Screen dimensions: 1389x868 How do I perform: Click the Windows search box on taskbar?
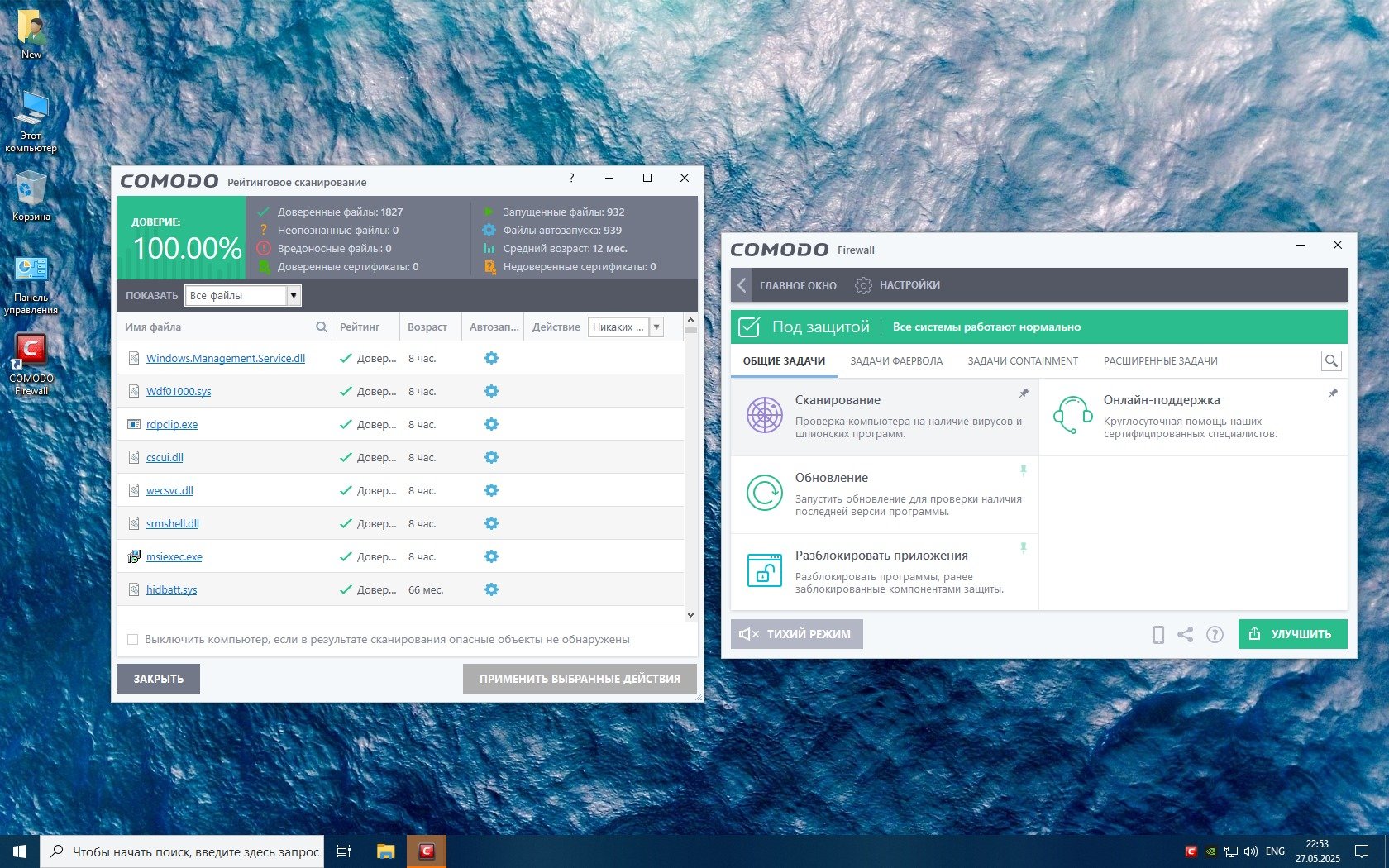pos(182,851)
